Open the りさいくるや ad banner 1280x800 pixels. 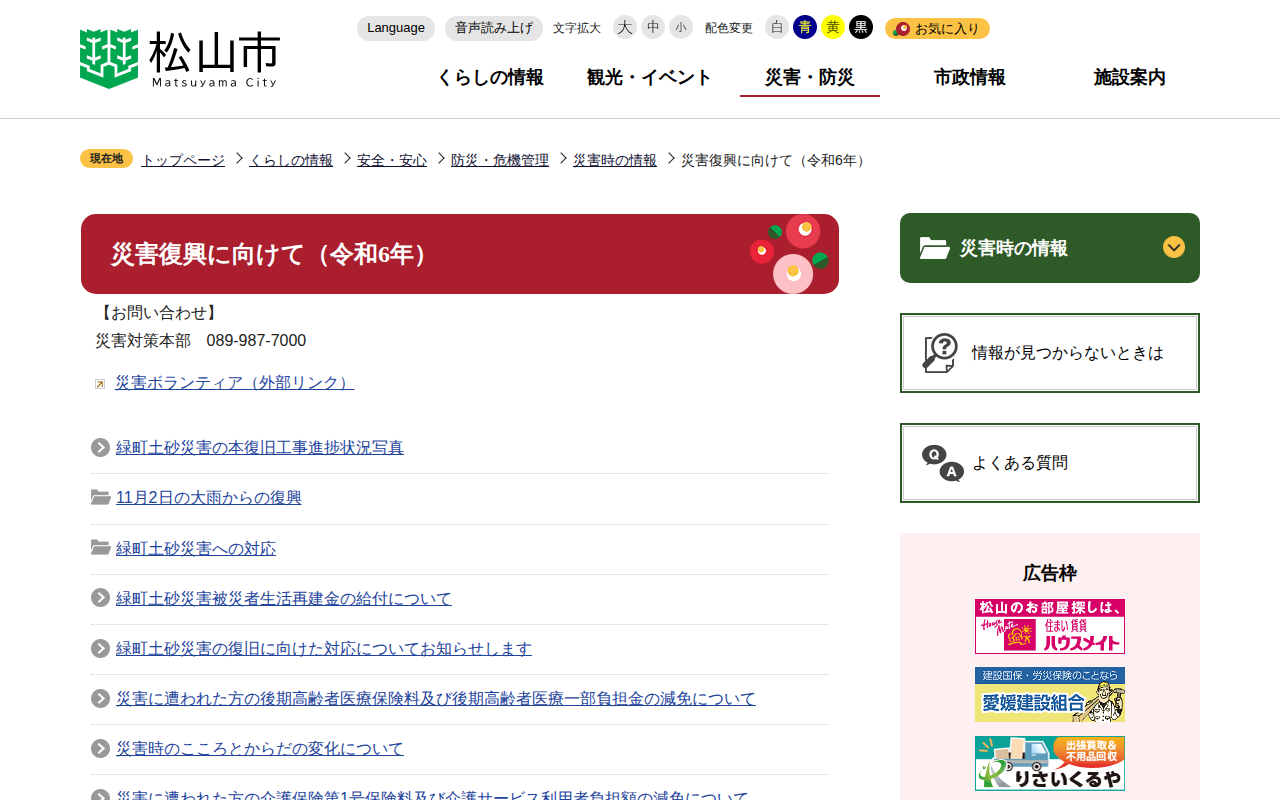click(x=1050, y=763)
